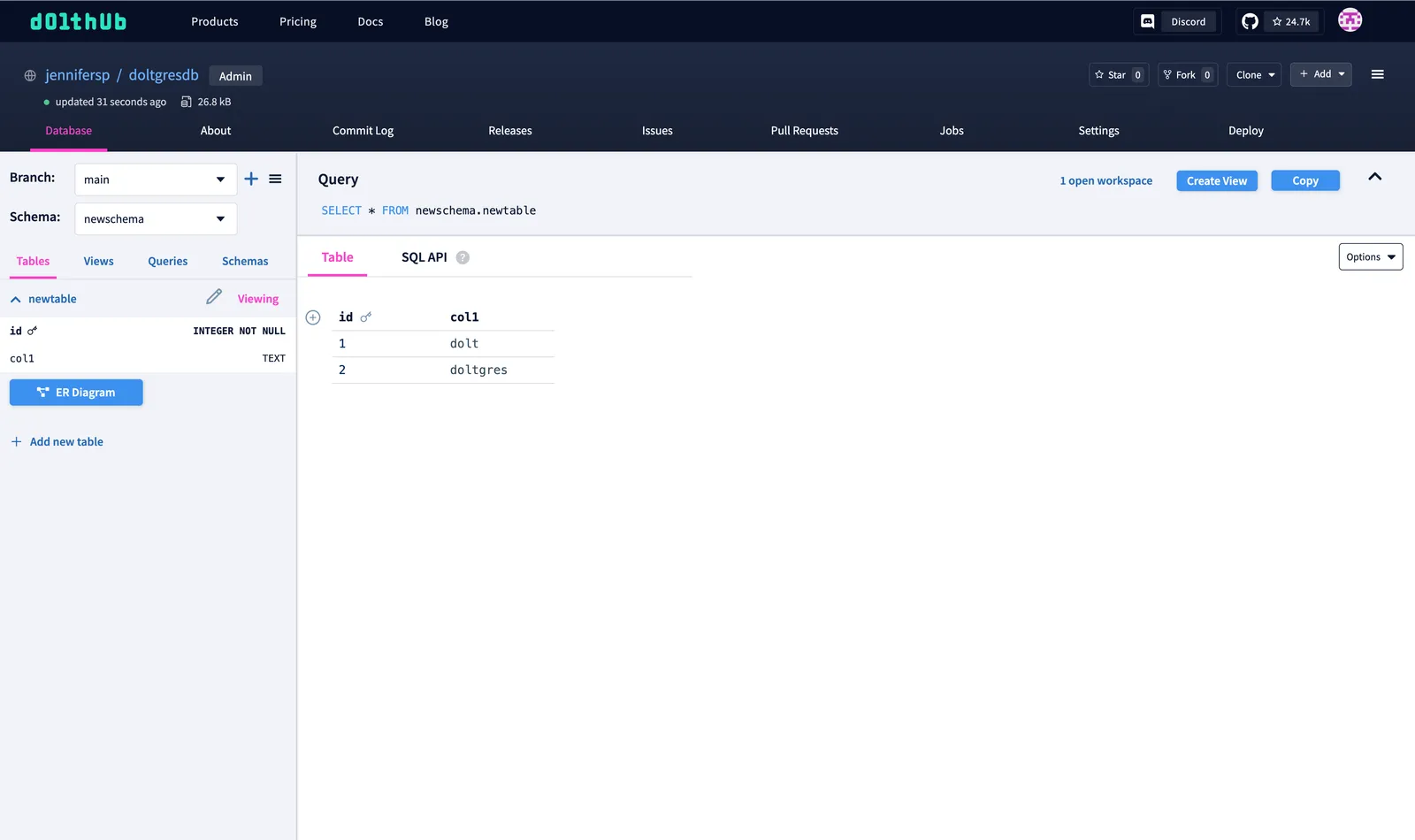Open the user avatar menu
This screenshot has height=840, width=1415.
click(x=1350, y=20)
